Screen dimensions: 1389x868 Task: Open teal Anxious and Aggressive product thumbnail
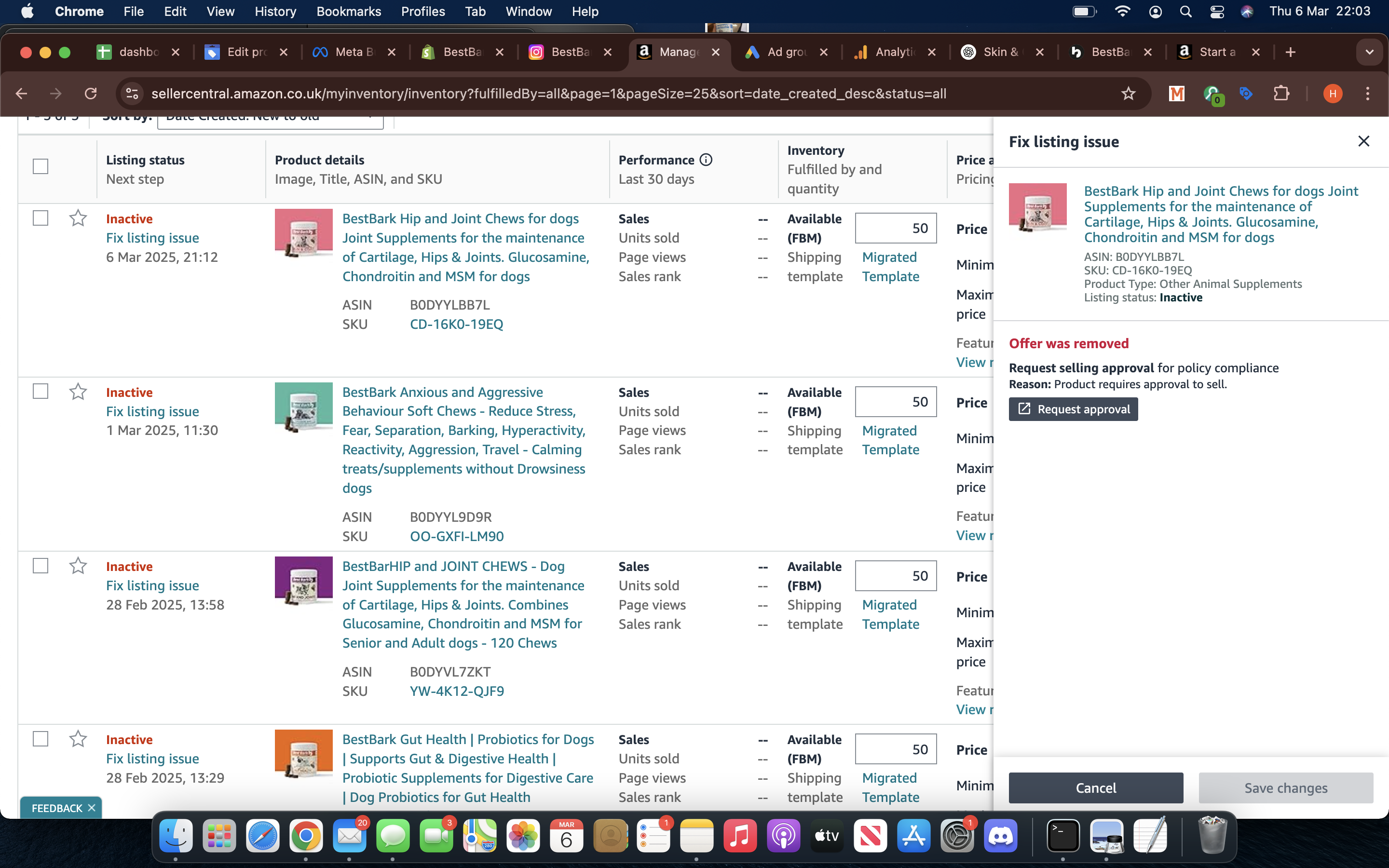point(304,407)
